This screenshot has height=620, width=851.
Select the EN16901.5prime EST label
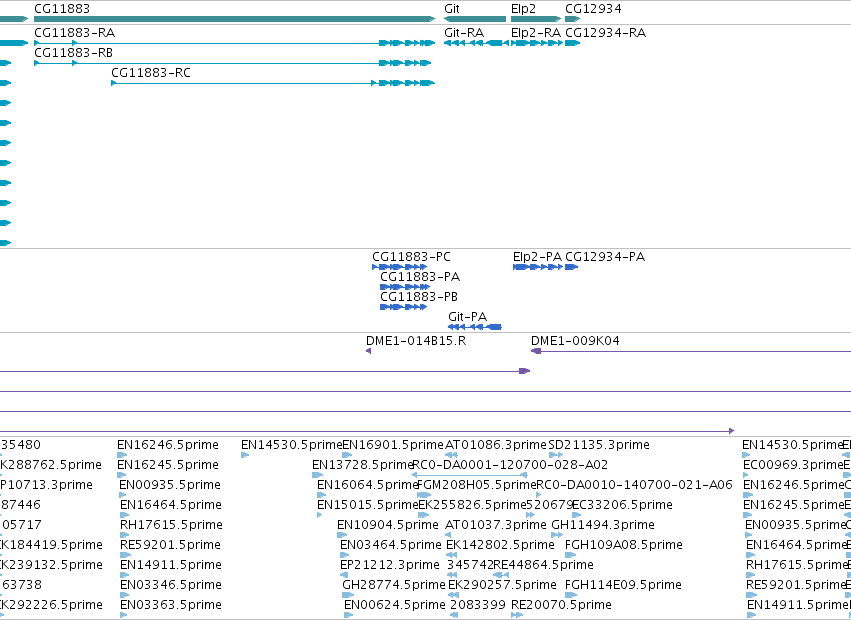point(393,445)
